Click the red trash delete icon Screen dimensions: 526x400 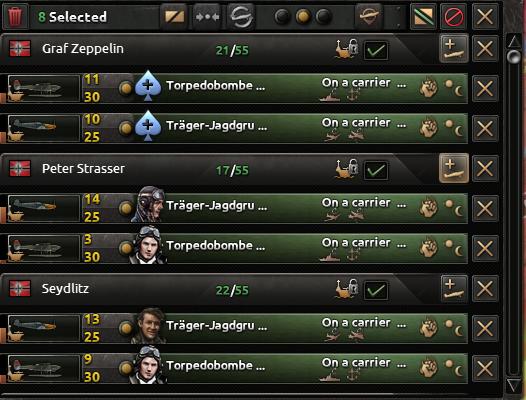pos(15,16)
